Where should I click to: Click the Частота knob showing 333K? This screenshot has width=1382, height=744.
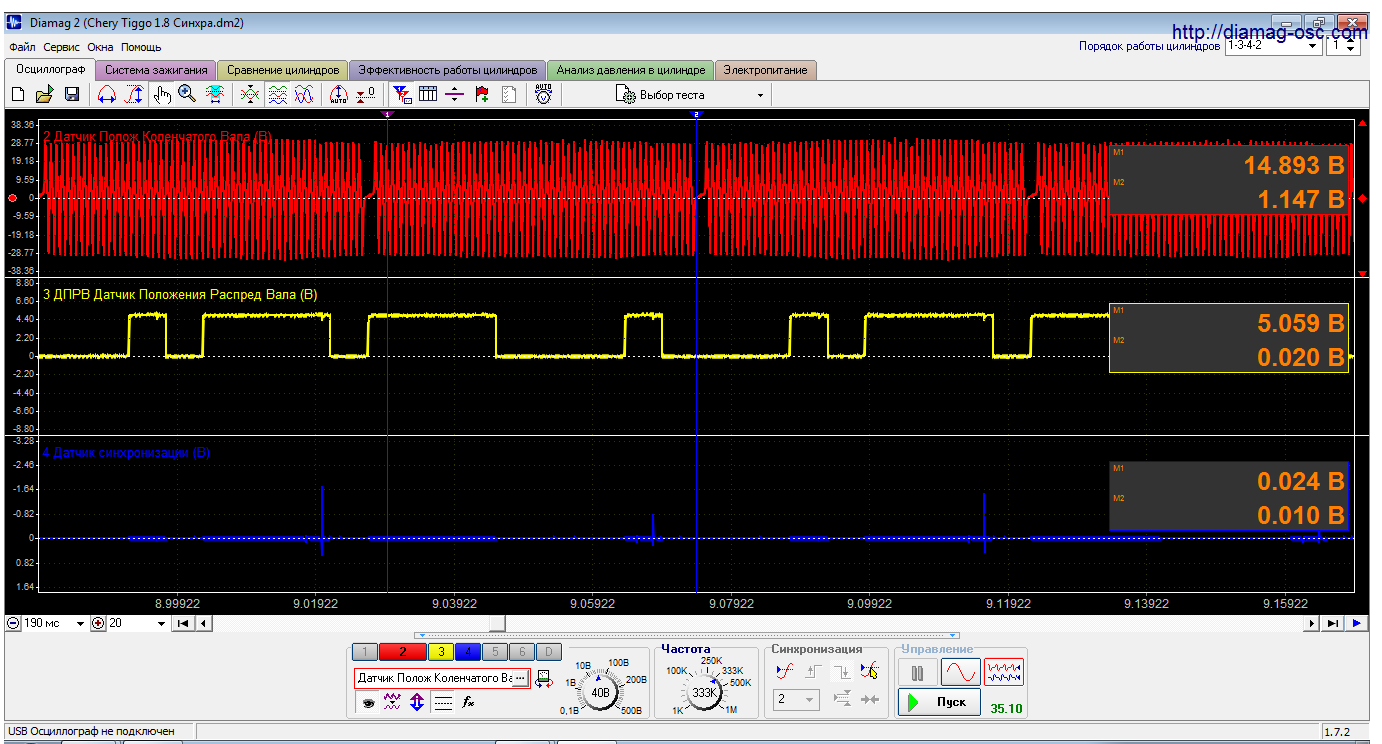705,692
